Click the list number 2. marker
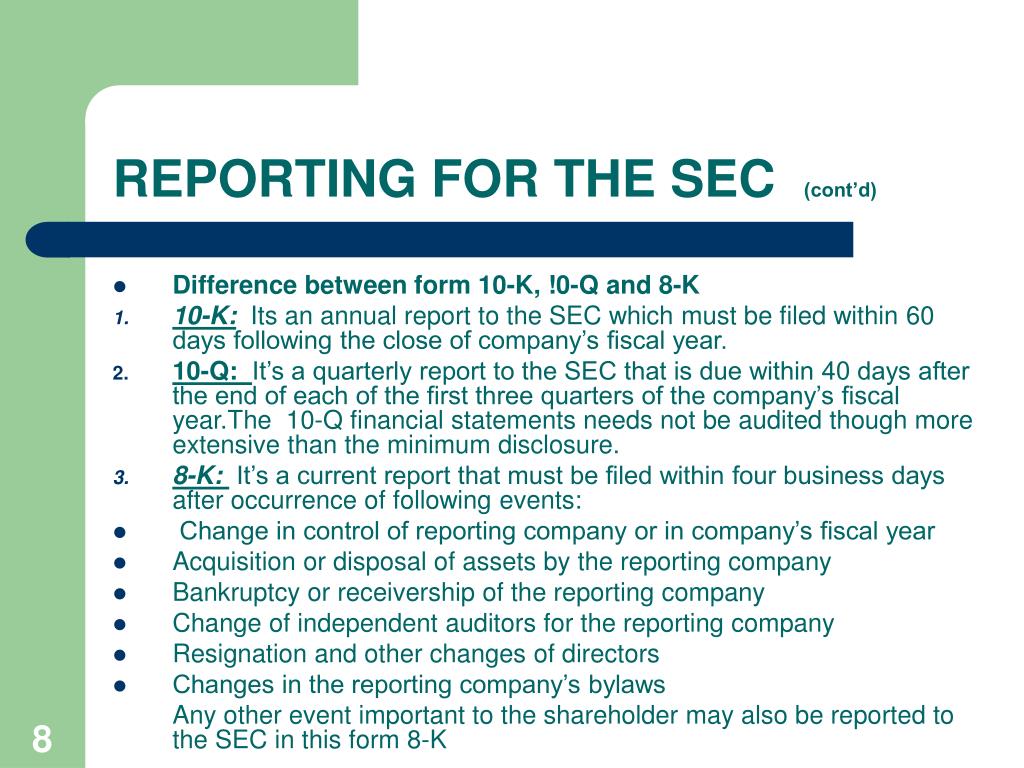Screen dimensions: 1024x768 click(121, 374)
